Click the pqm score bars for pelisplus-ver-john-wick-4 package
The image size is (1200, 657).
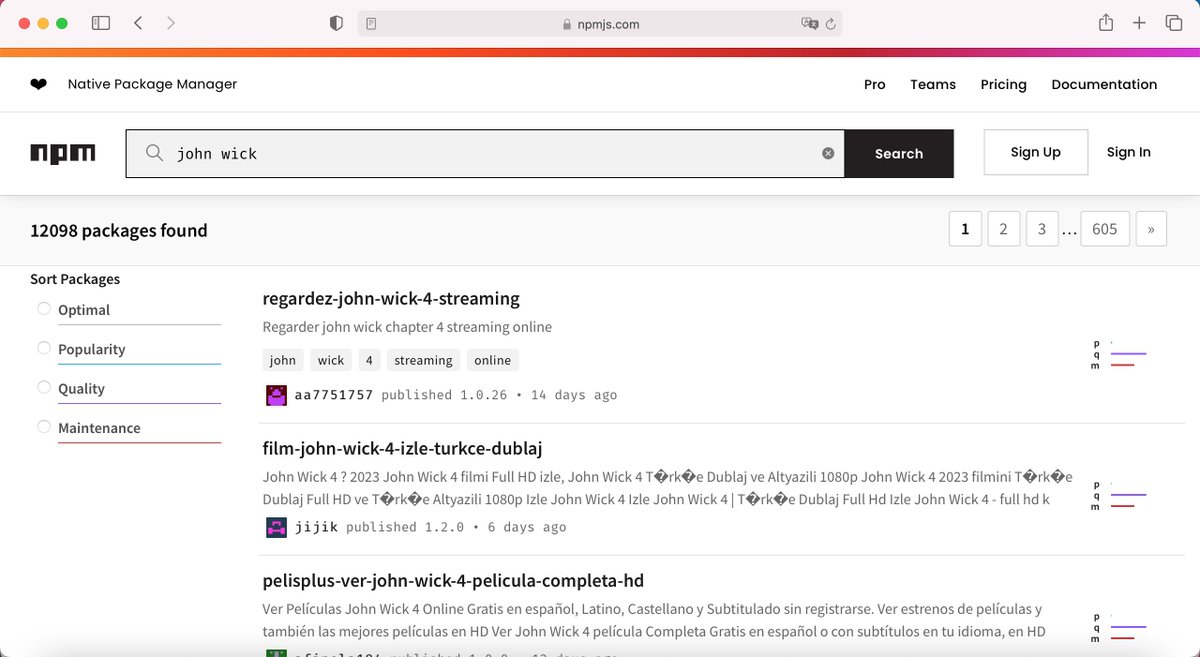1118,627
